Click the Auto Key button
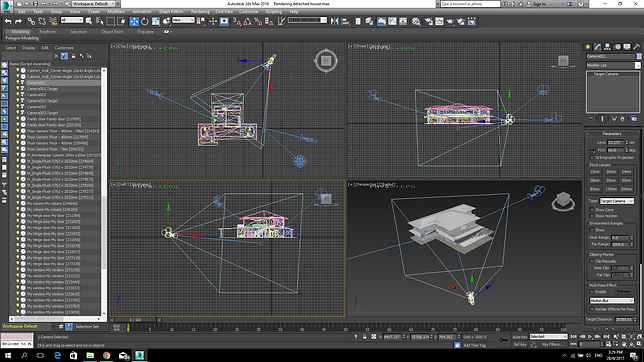The image size is (644, 362). tap(520, 337)
